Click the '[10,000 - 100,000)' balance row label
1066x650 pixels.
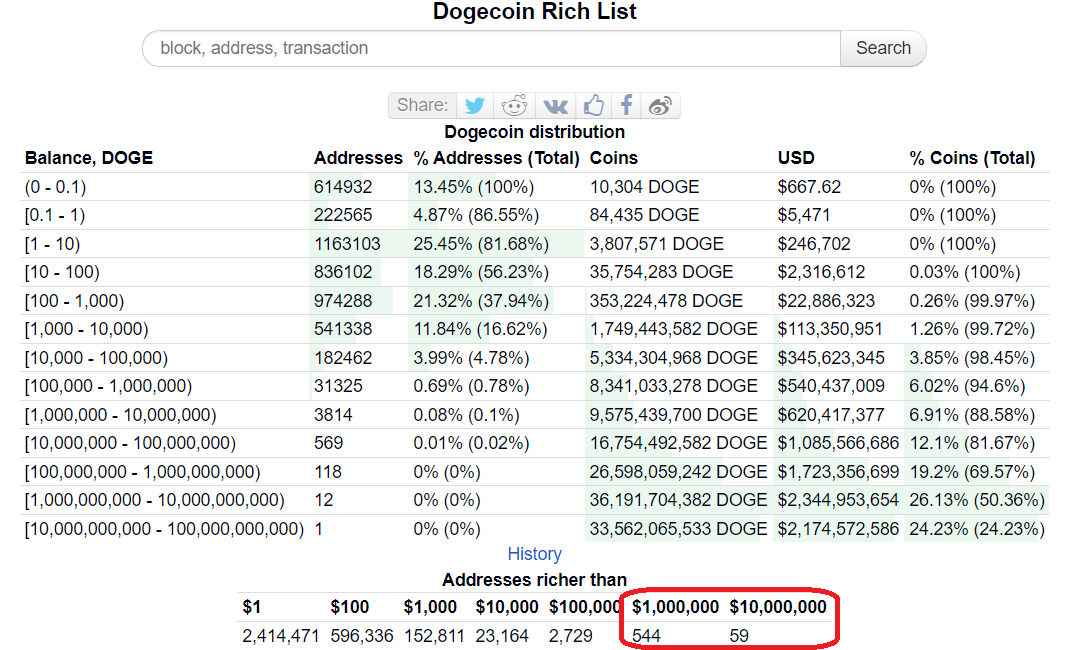[x=97, y=358]
